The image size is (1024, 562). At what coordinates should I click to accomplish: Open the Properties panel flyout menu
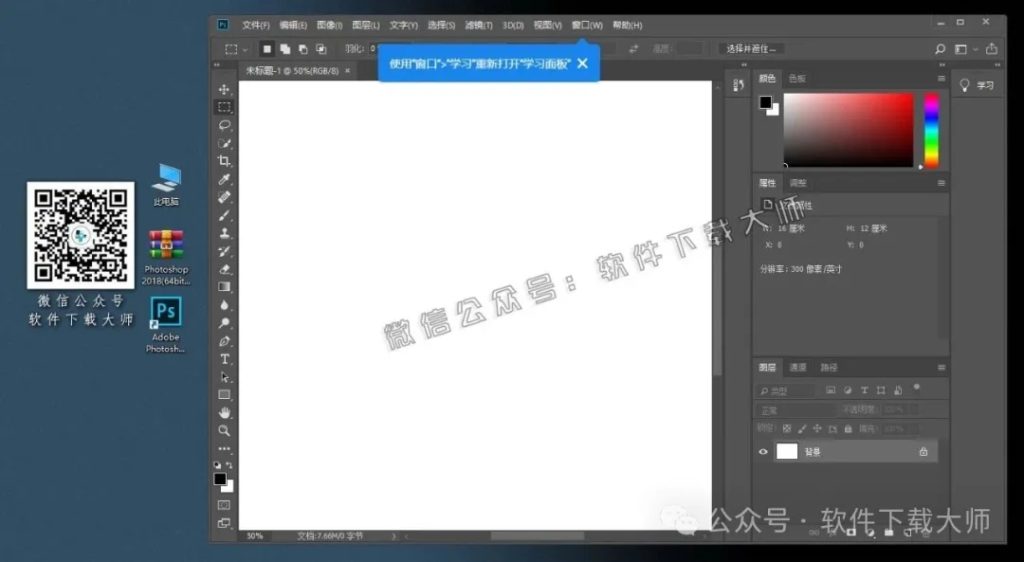[x=941, y=183]
